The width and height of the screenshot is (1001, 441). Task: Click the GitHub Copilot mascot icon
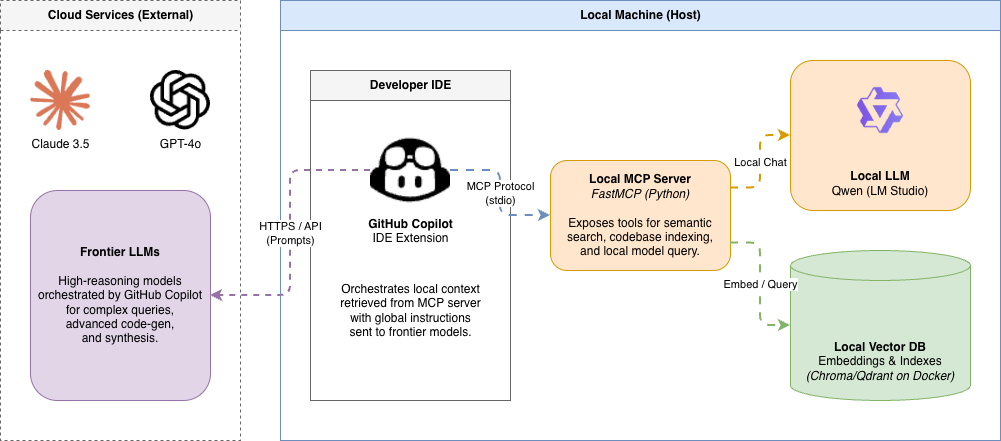tap(410, 169)
